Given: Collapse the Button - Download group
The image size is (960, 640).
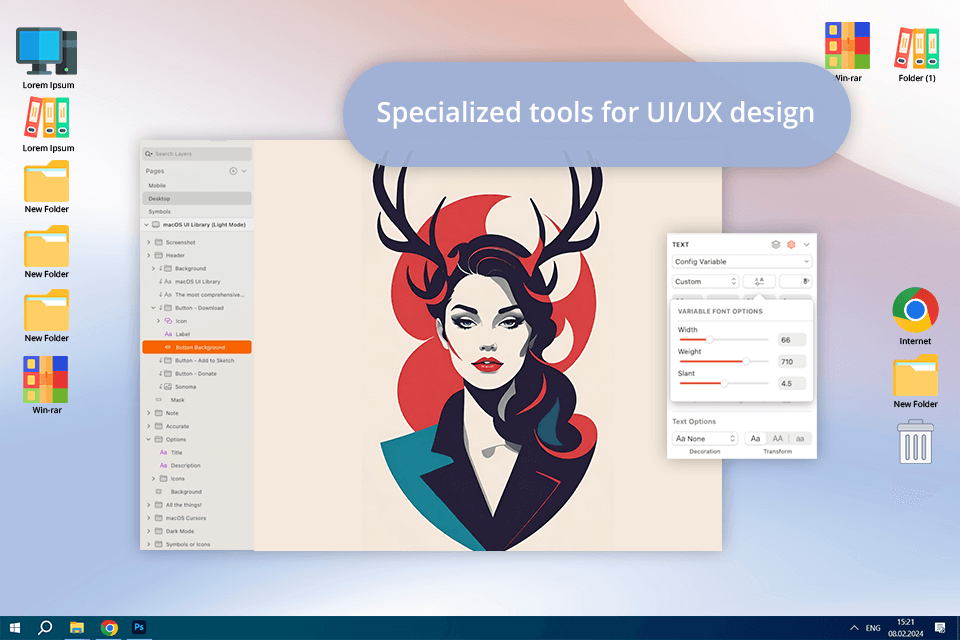Looking at the screenshot, I should click(153, 307).
